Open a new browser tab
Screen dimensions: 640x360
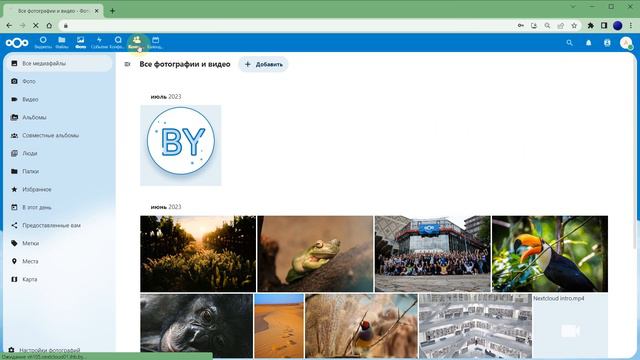click(112, 11)
